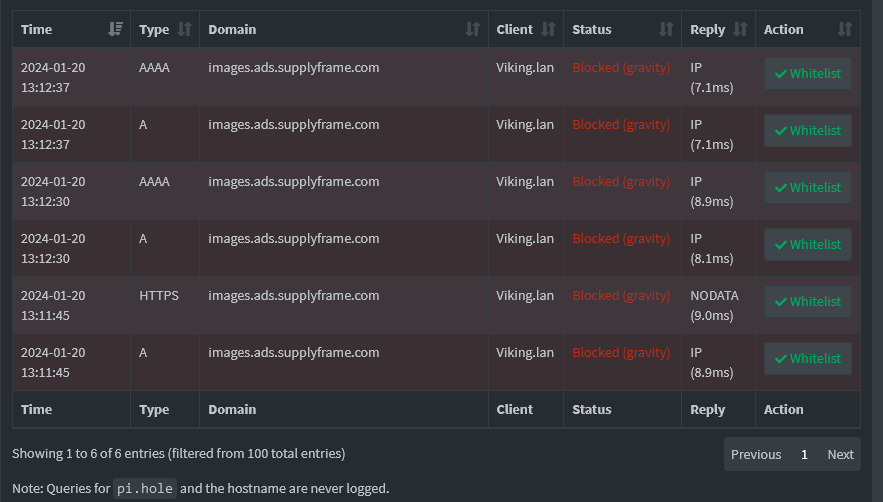Sort by Action column arrows

(845, 29)
